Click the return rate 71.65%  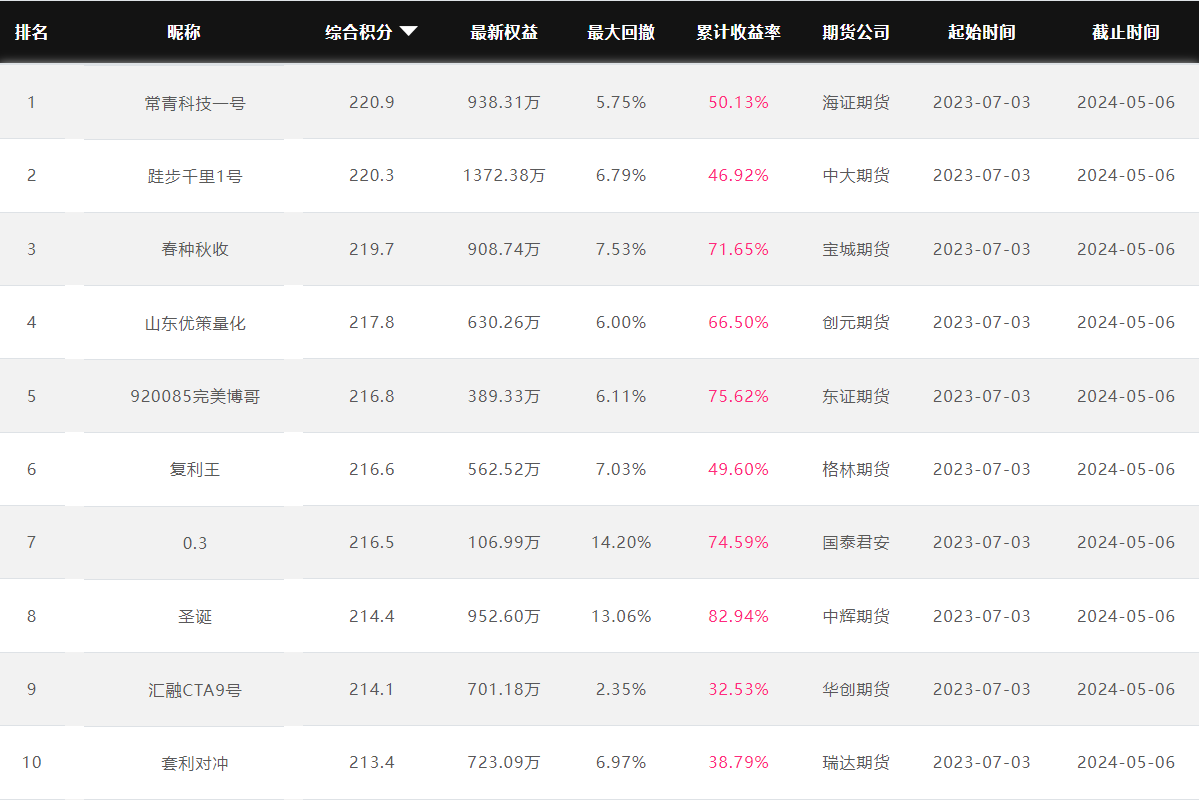tap(738, 249)
